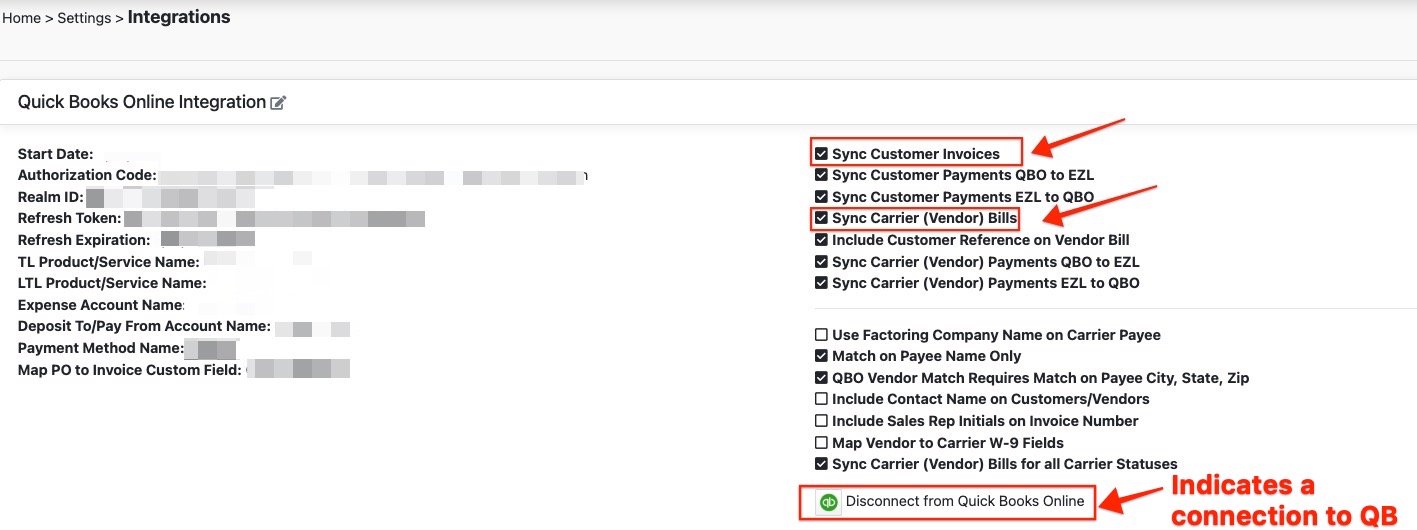Click the Map PO to Invoice Custom Field label
Image resolution: width=1417 pixels, height=530 pixels.
[130, 370]
